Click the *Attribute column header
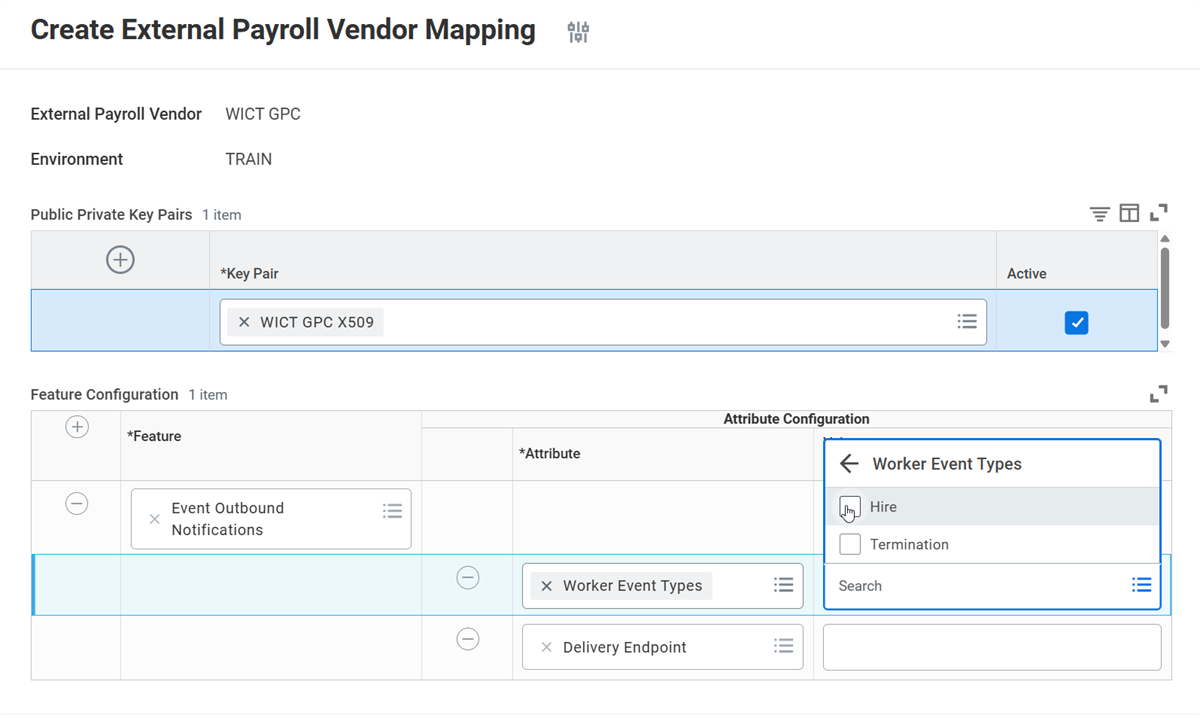The height and width of the screenshot is (718, 1200). point(549,453)
